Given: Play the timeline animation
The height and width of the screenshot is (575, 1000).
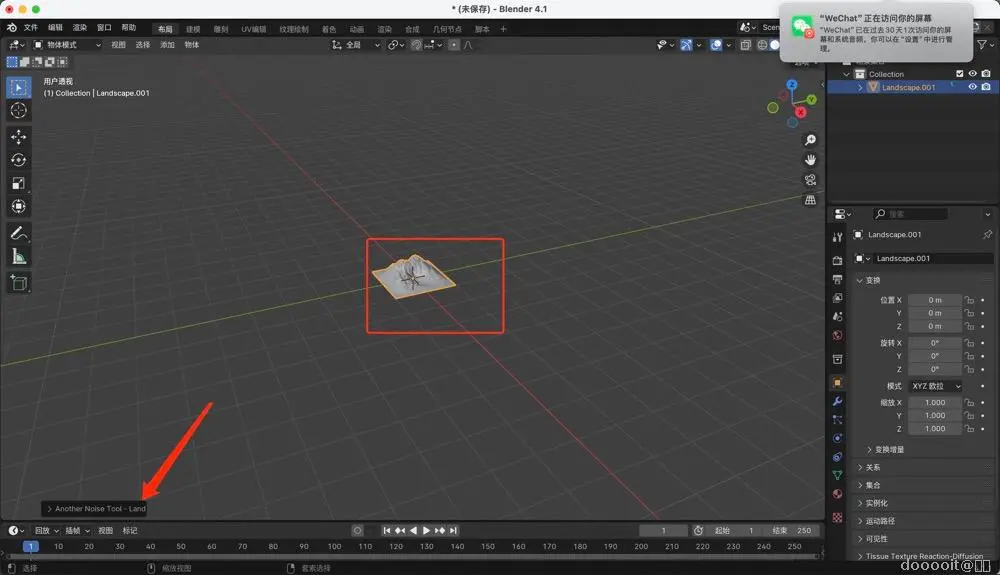Looking at the screenshot, I should pos(426,530).
